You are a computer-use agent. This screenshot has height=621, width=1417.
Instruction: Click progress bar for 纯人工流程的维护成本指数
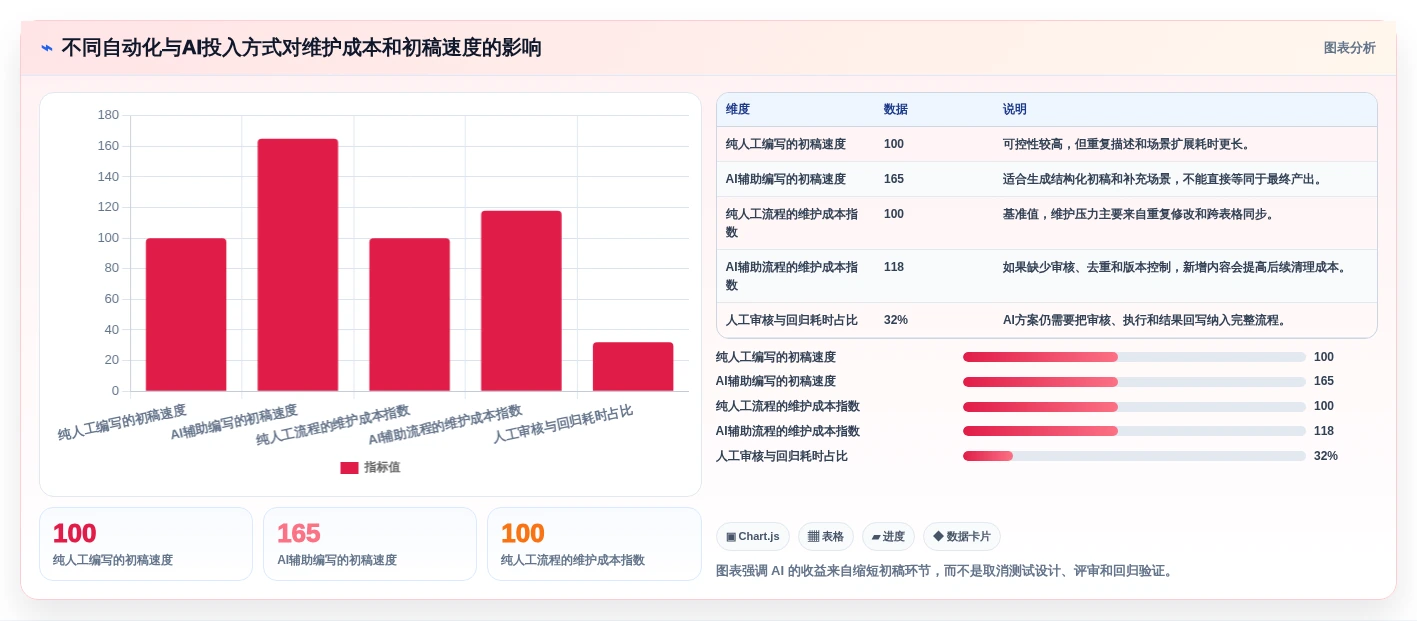(1134, 406)
